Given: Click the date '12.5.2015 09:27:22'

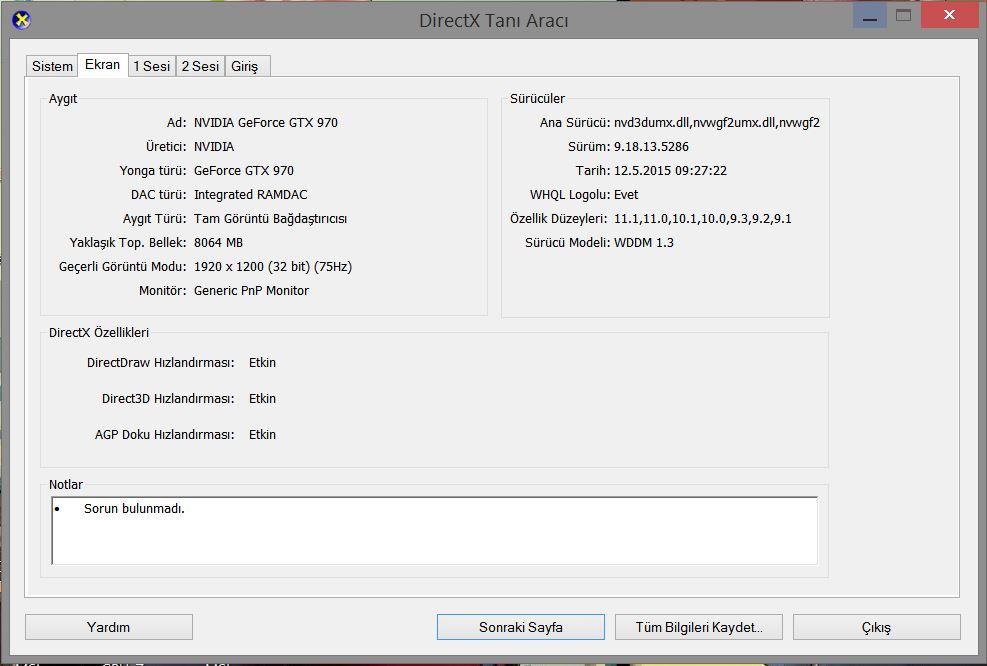Looking at the screenshot, I should pyautogui.click(x=670, y=171).
